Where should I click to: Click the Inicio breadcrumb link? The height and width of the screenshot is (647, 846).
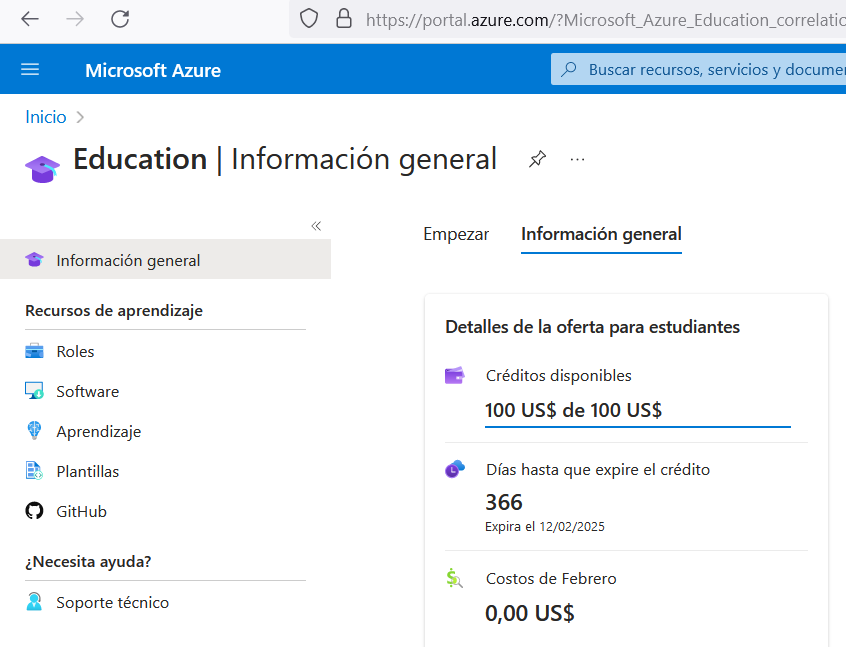pyautogui.click(x=46, y=117)
